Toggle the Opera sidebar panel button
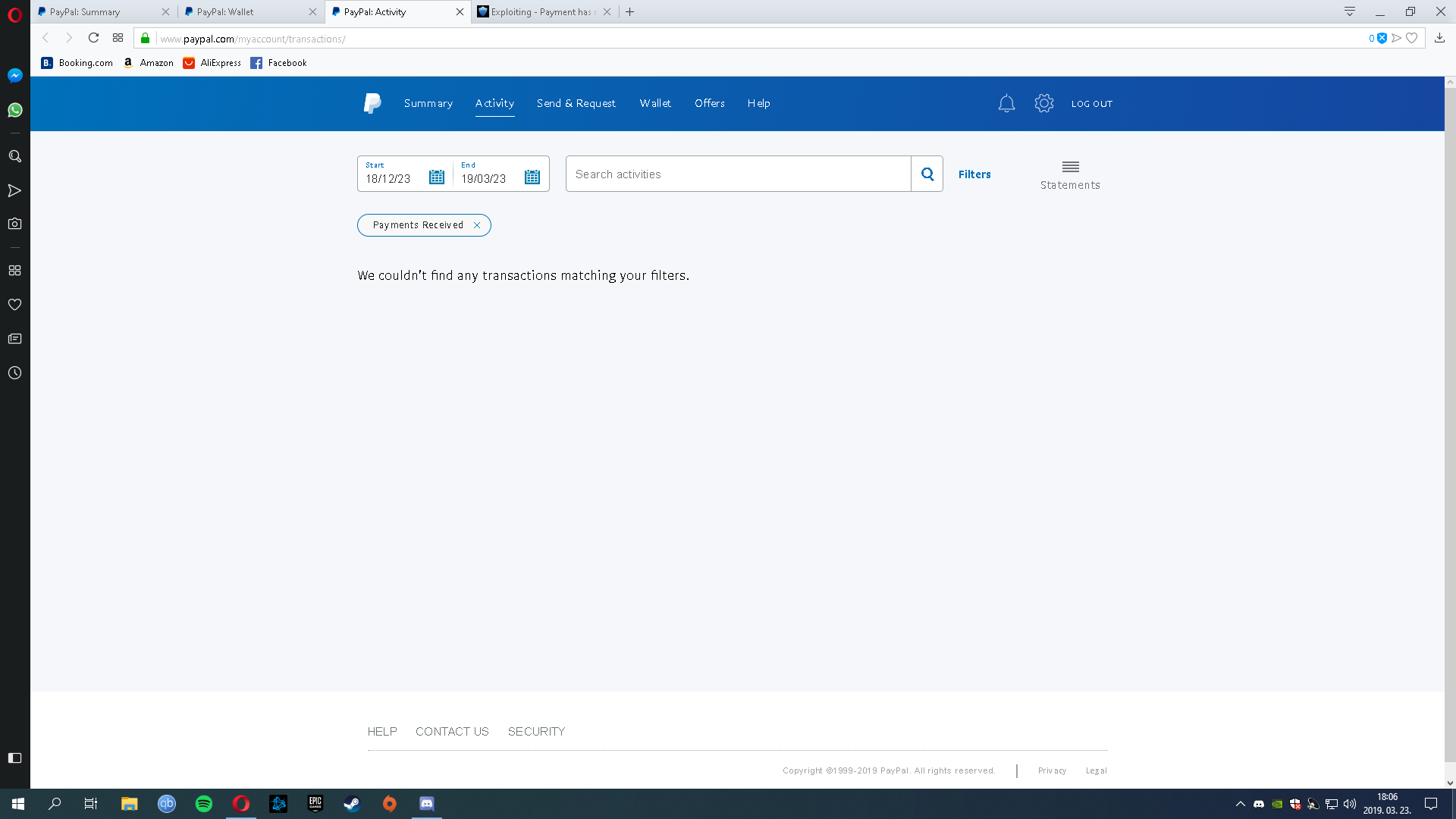 14,758
